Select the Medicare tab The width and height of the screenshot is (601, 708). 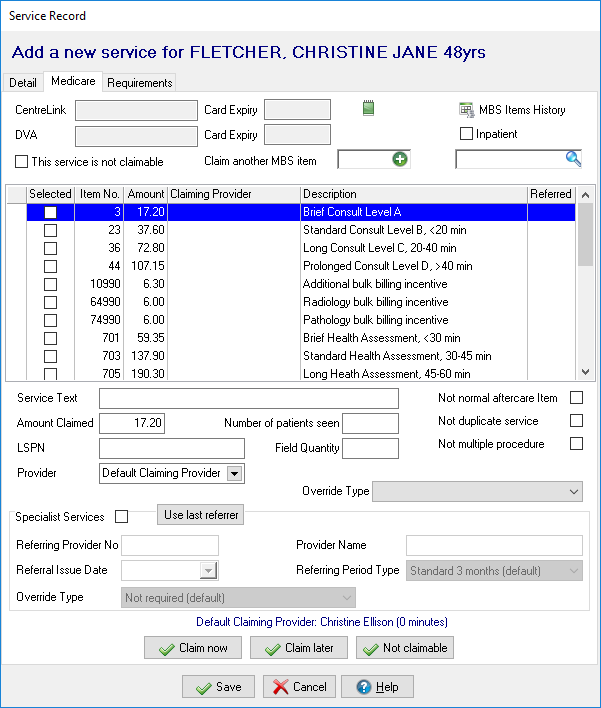[x=73, y=81]
